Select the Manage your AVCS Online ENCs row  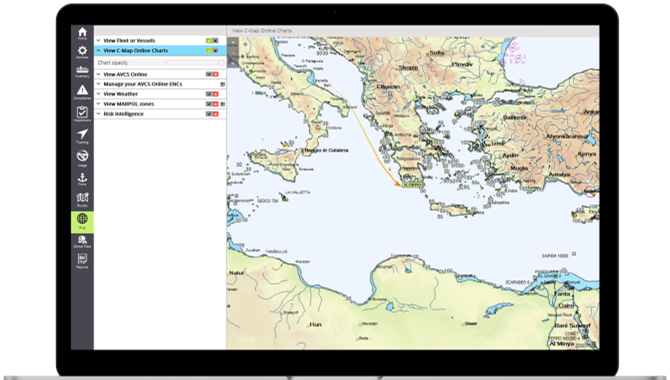pos(160,84)
